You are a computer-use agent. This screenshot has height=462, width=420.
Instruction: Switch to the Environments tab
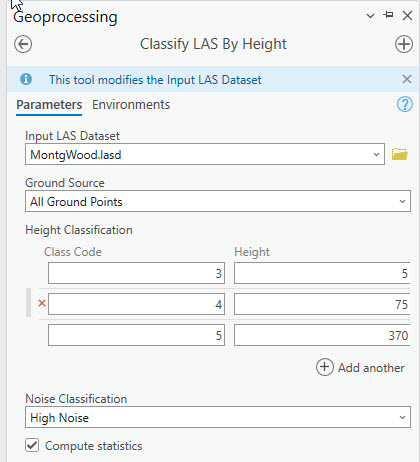131,105
